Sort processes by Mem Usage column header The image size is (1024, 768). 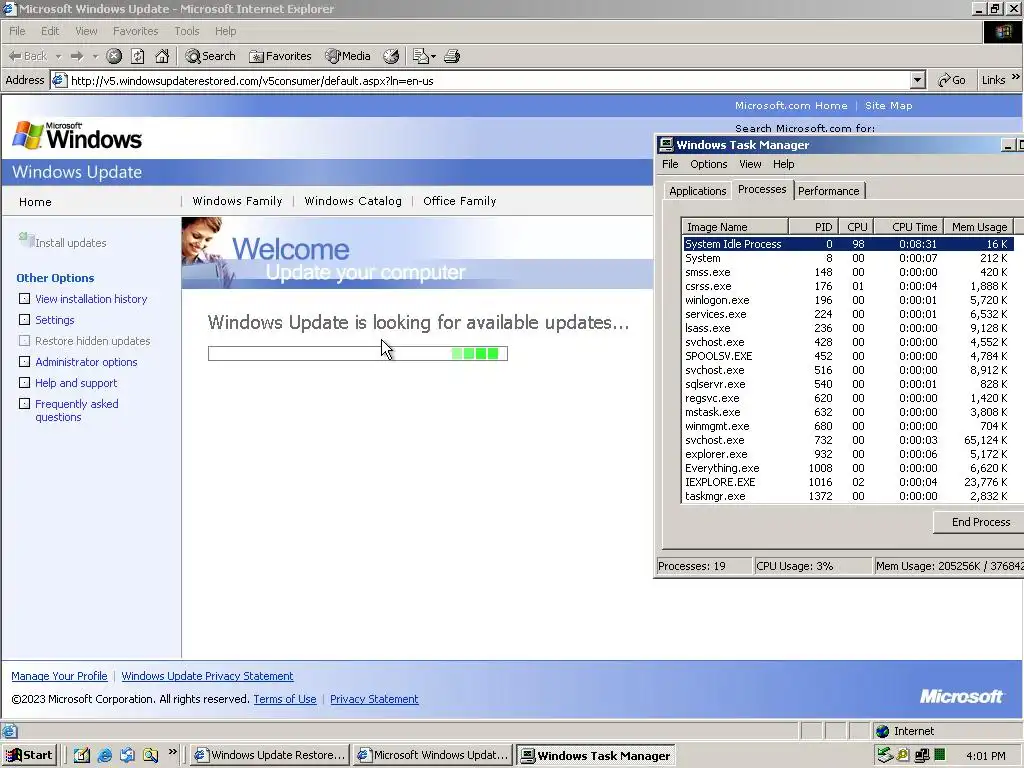click(979, 227)
